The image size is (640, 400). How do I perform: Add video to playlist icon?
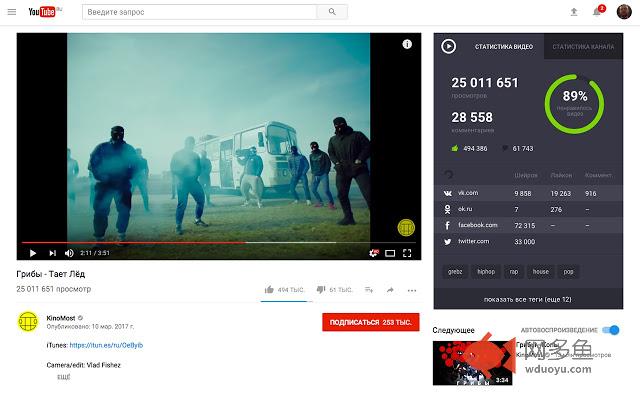[x=369, y=290]
